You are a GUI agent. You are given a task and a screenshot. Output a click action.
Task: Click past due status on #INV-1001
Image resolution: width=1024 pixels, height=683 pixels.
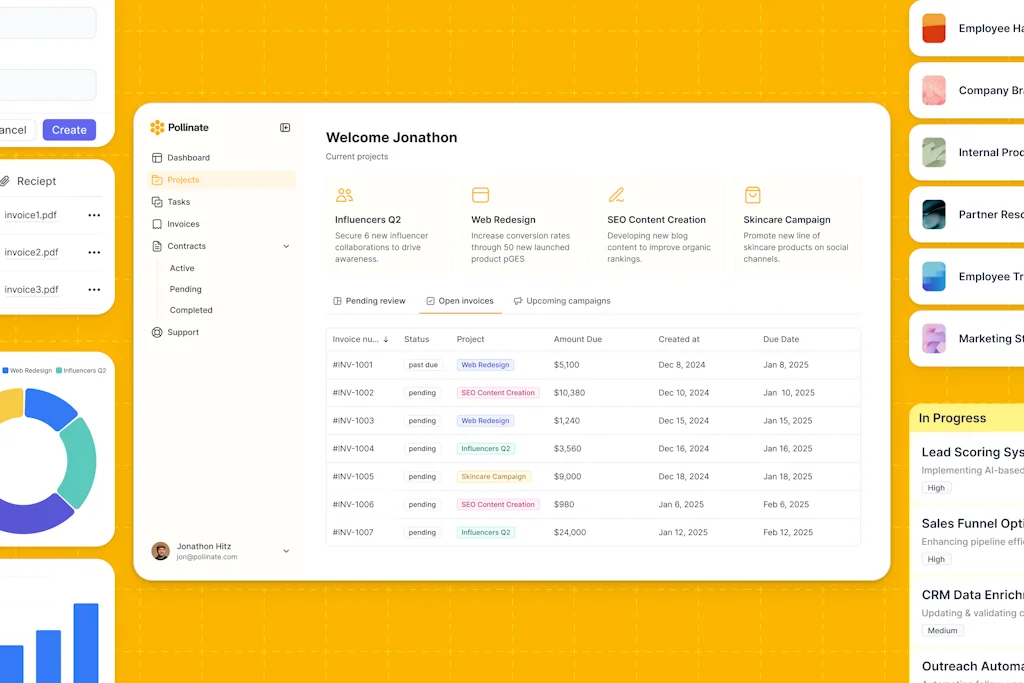click(x=422, y=365)
